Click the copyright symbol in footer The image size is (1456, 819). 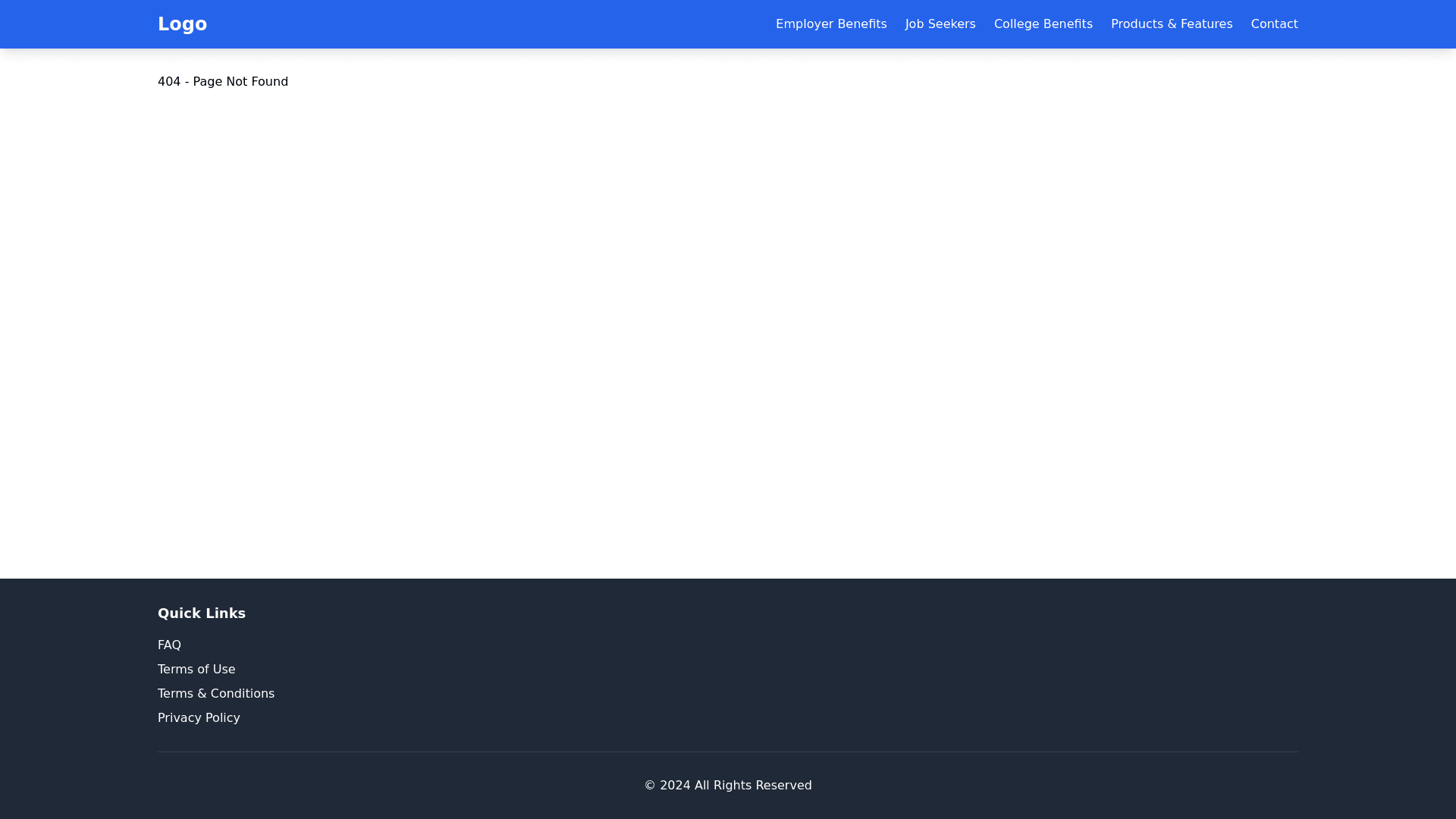coord(650,786)
